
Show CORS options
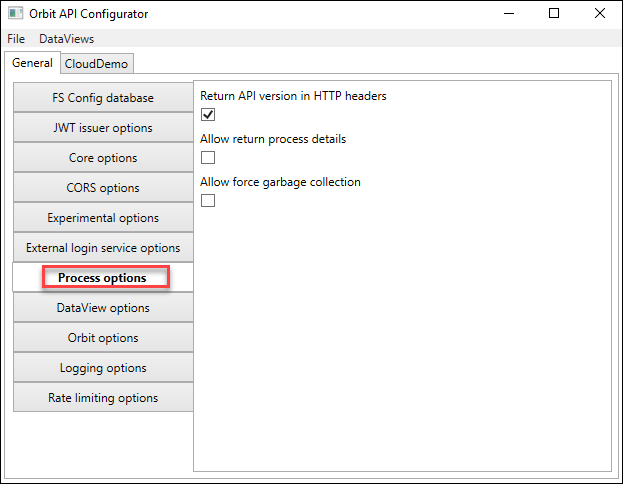click(103, 188)
